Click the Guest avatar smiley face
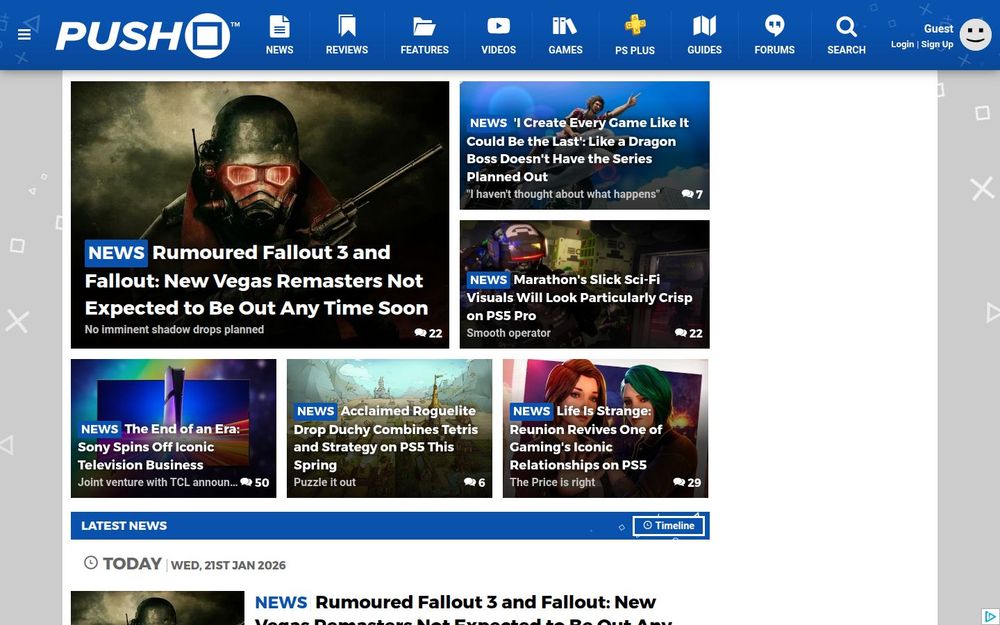The image size is (1000, 625). coord(976,34)
